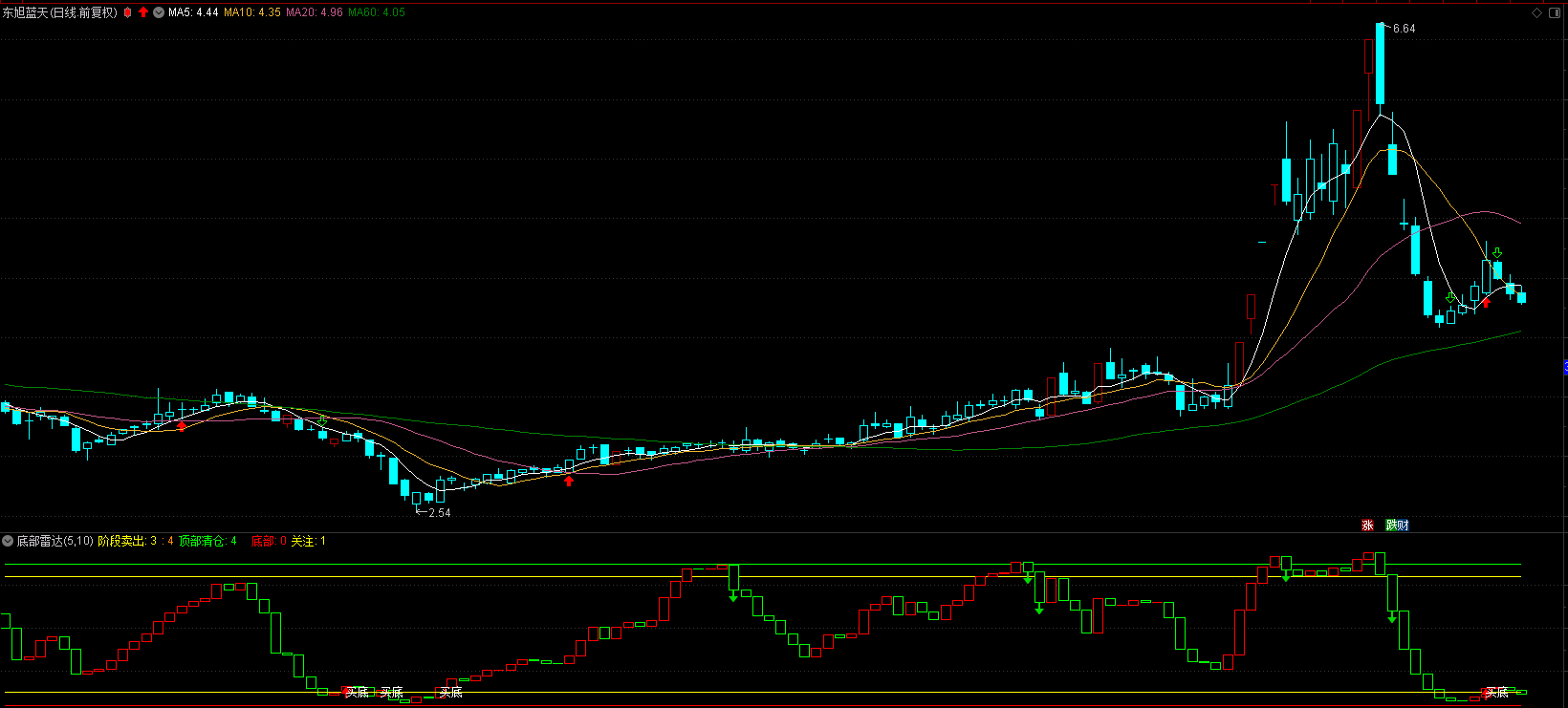This screenshot has height=708, width=1568.
Task: Click the 阶段卖出: 3 value label
Action: tap(127, 541)
